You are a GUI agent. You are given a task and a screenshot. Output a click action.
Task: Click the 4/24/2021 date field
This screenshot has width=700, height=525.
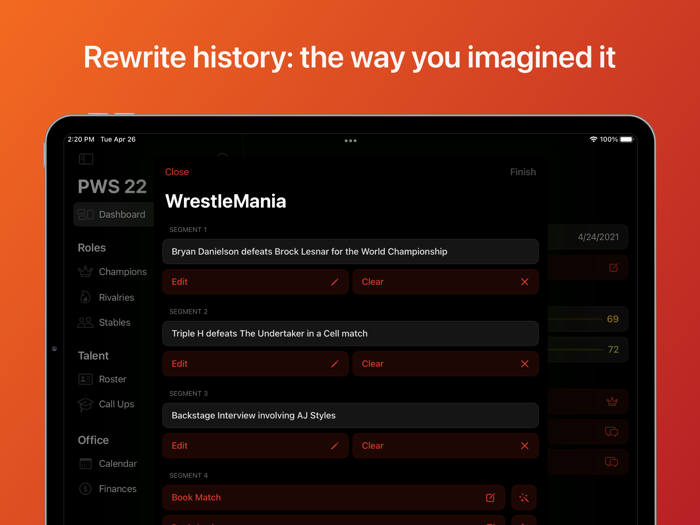tap(588, 237)
